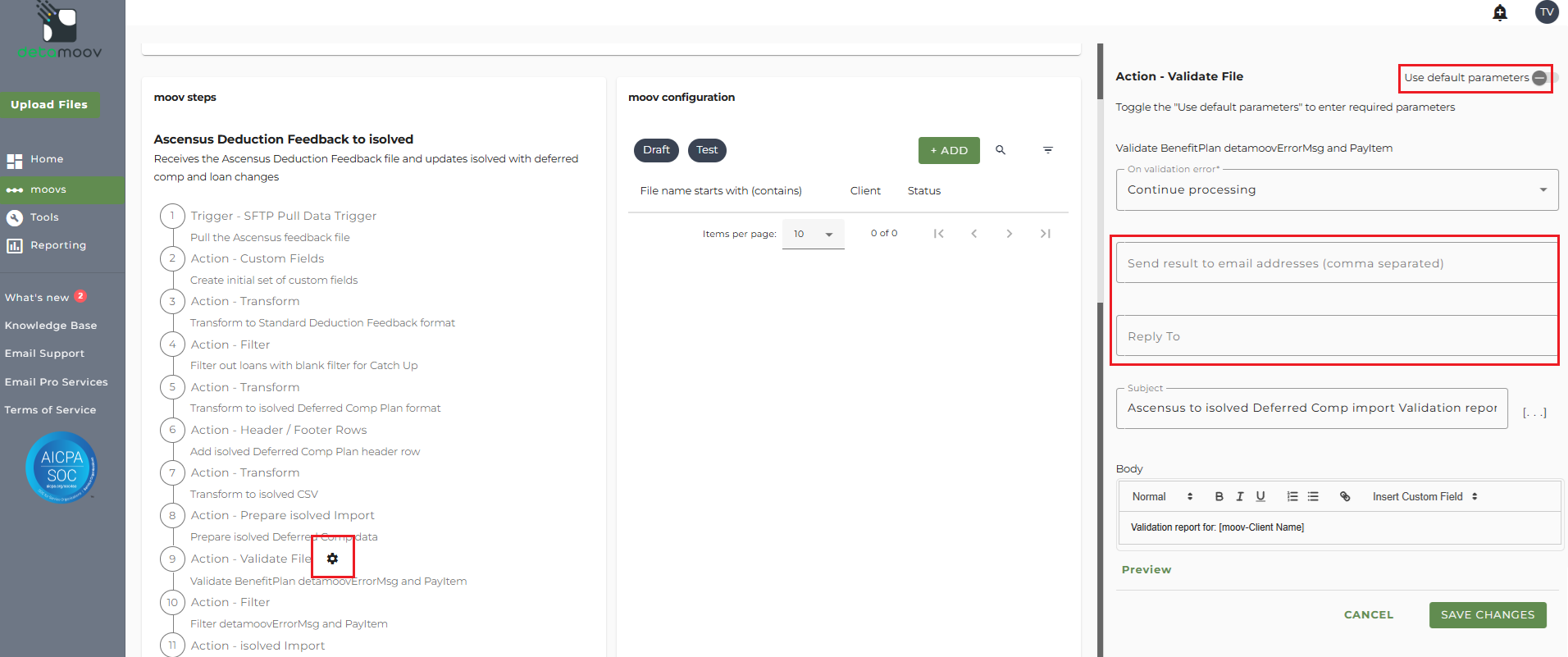Open the Email Support link
This screenshot has height=657, width=1568.
coord(44,354)
